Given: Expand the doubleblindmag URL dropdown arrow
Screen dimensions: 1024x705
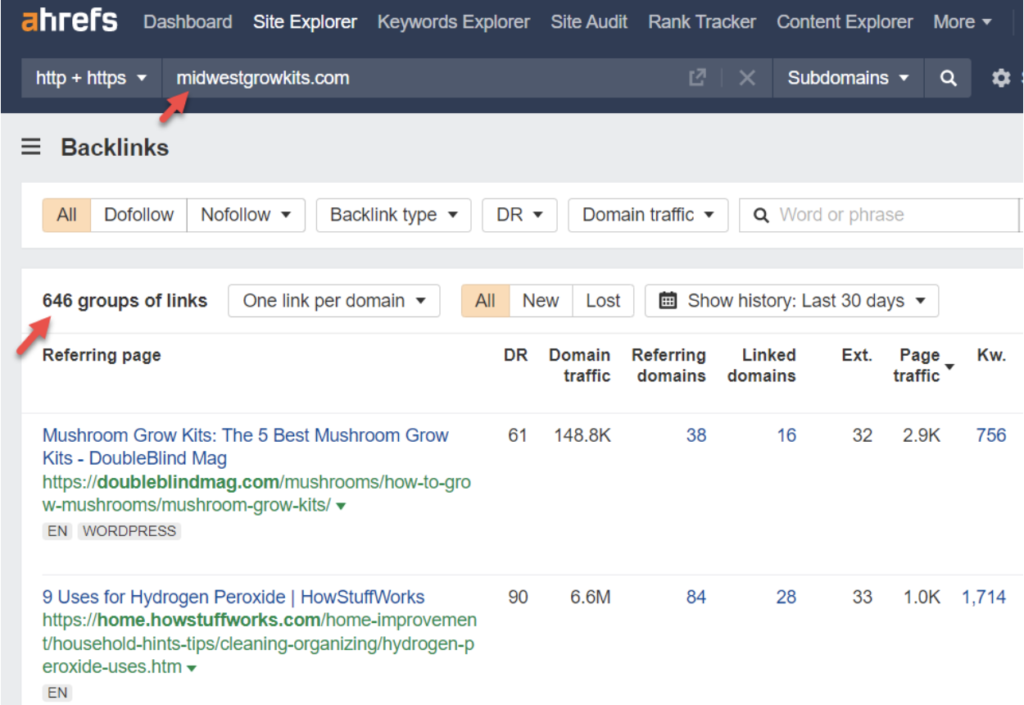Looking at the screenshot, I should click(x=341, y=506).
